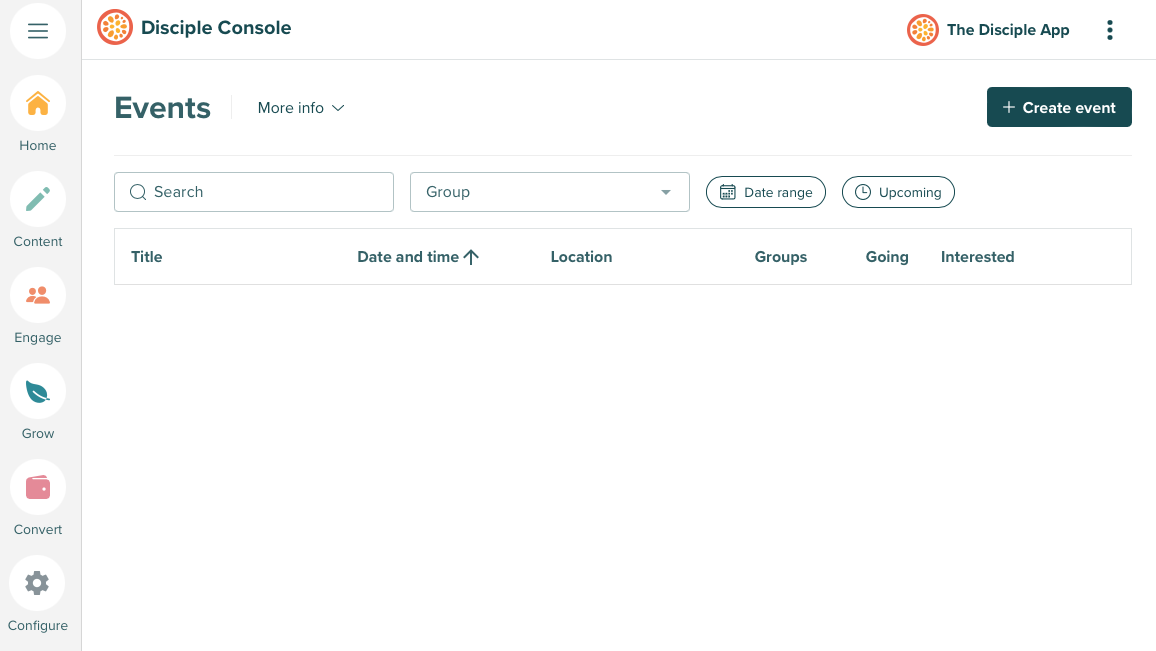Screen dimensions: 1156x651
Task: Open Grow via the leaf icon
Action: (x=38, y=391)
